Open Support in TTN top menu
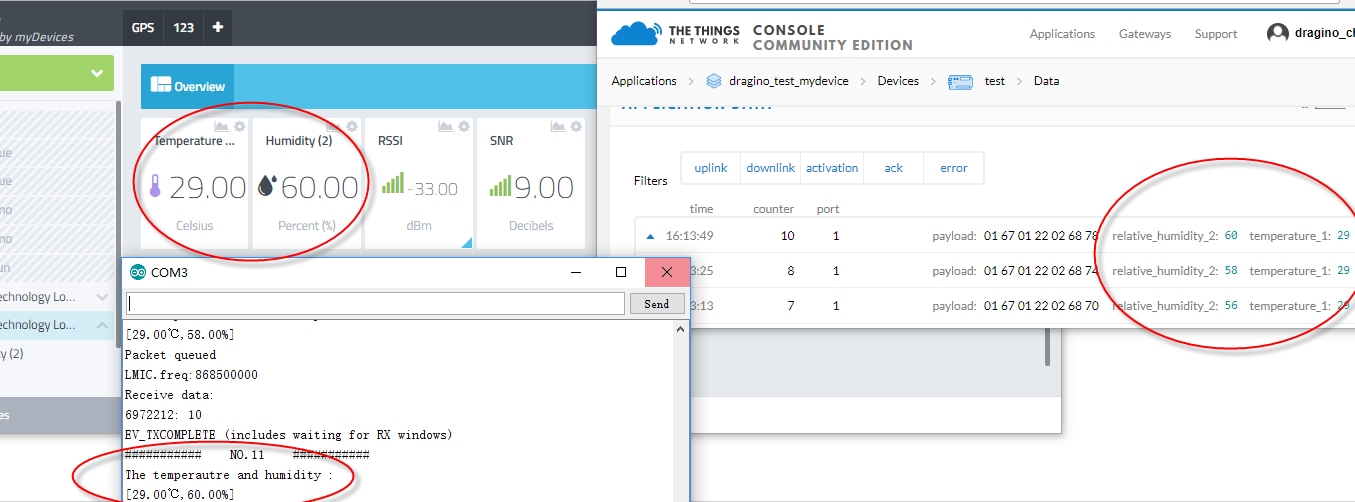The height and width of the screenshot is (502, 1355). pyautogui.click(x=1216, y=34)
